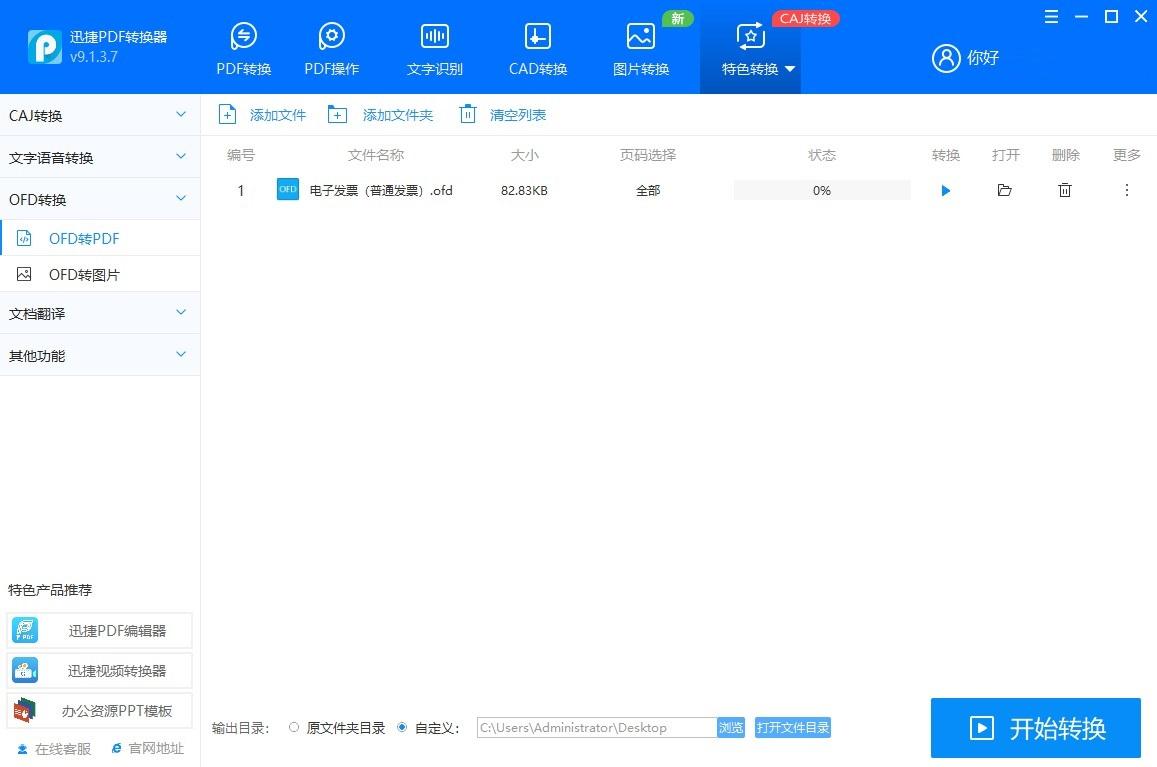Image resolution: width=1157 pixels, height=767 pixels.
Task: Open the hamburger menu at top right
Action: tap(1050, 16)
